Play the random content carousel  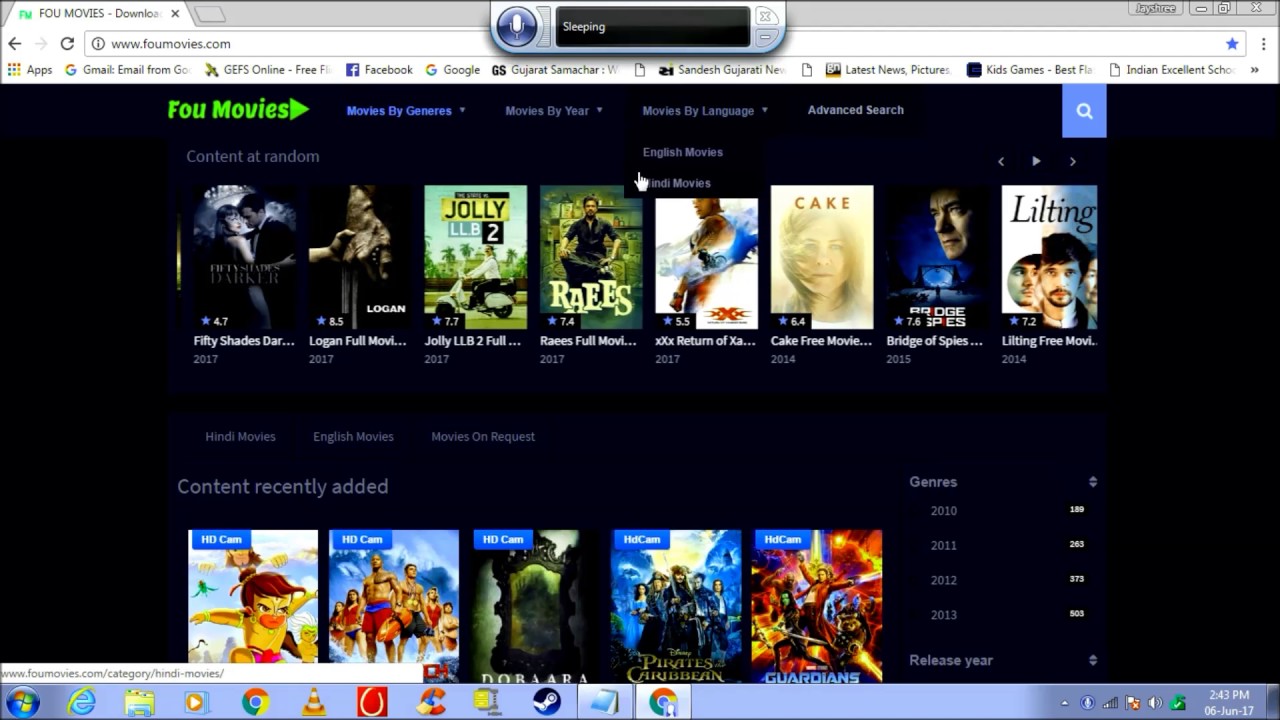tap(1036, 161)
